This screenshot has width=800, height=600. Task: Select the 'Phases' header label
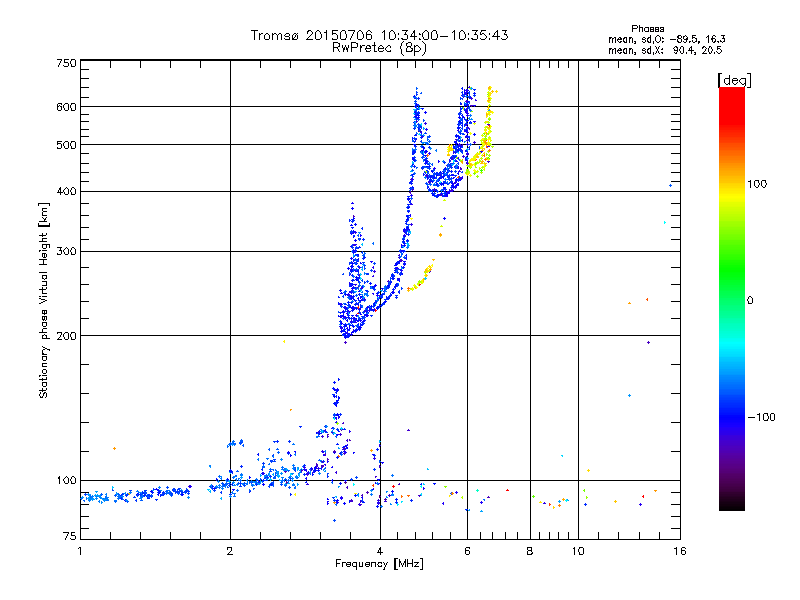647,29
